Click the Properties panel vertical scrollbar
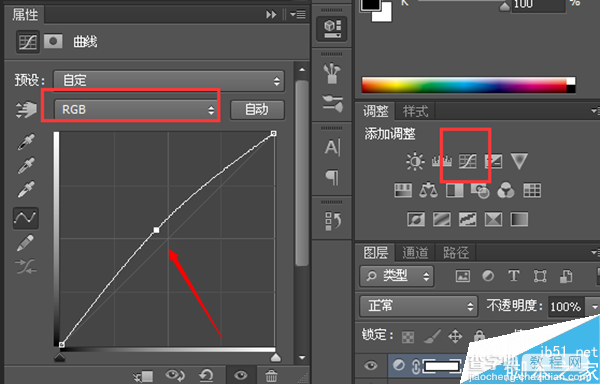 point(302,172)
